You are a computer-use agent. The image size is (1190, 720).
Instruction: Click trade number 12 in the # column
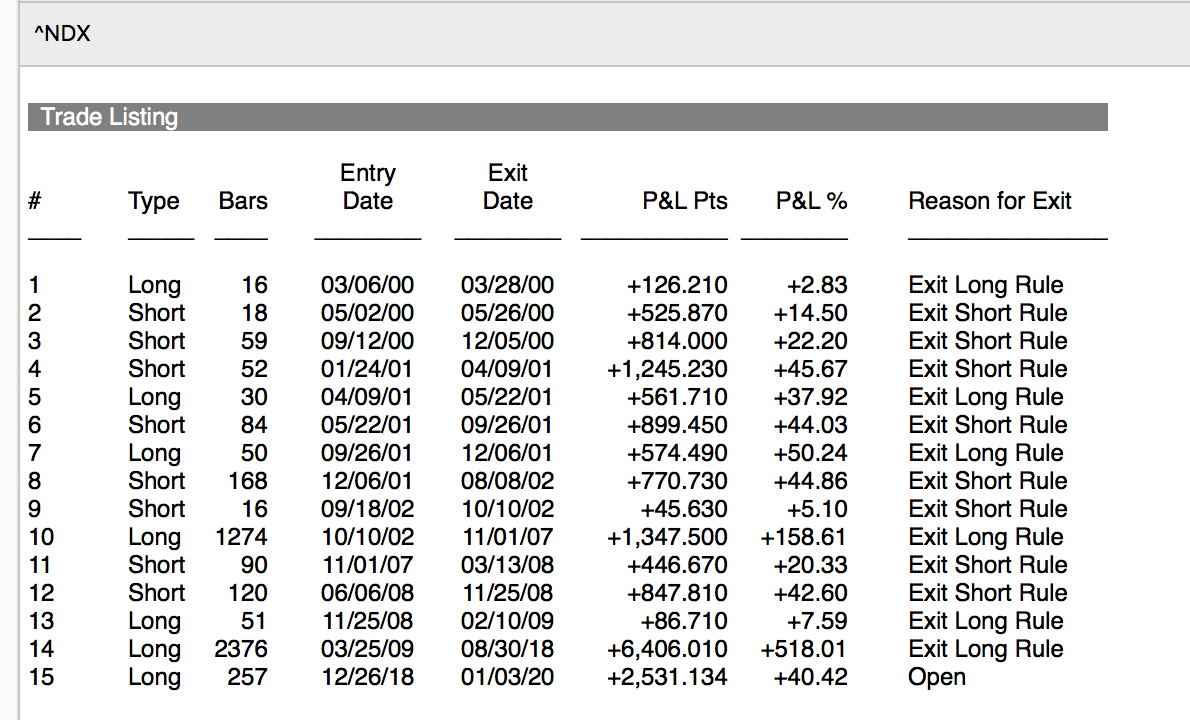click(41, 593)
